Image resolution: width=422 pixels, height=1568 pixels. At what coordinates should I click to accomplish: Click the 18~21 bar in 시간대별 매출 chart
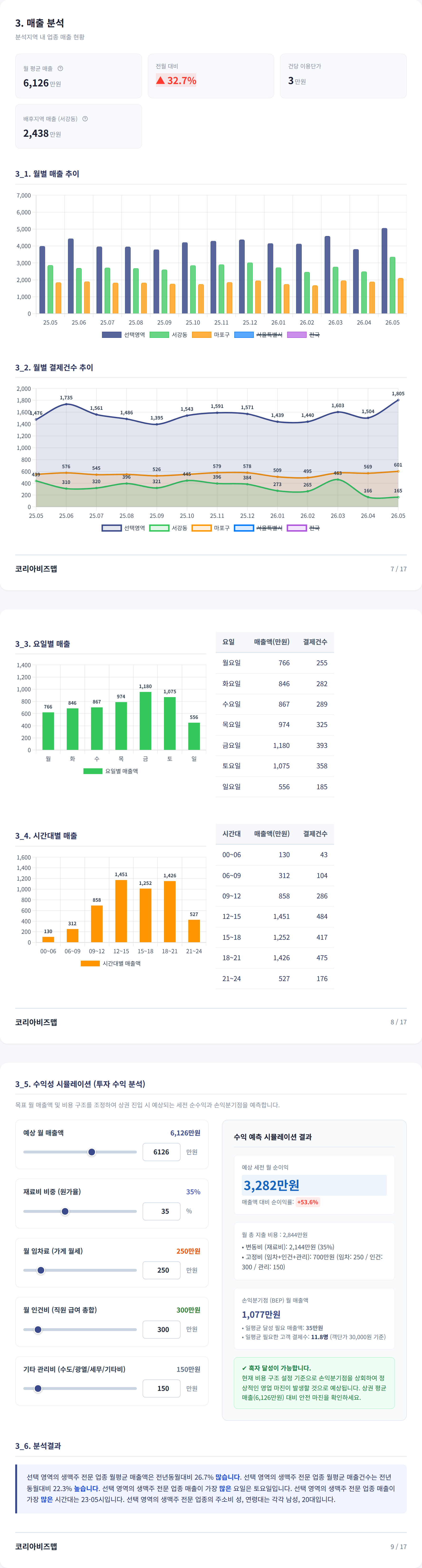(170, 912)
